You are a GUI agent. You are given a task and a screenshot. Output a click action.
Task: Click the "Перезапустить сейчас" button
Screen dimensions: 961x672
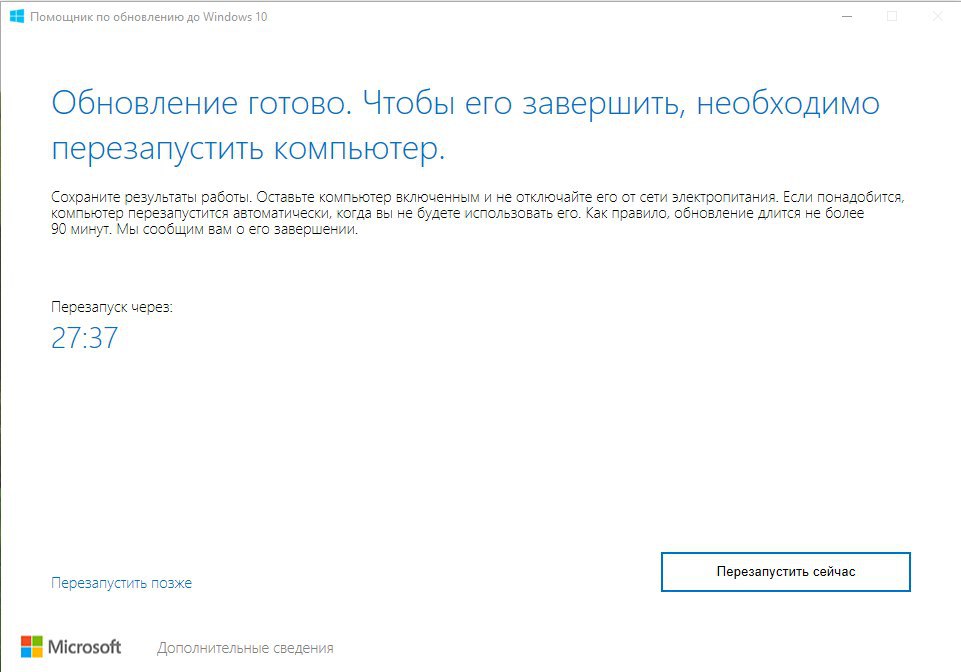(786, 572)
